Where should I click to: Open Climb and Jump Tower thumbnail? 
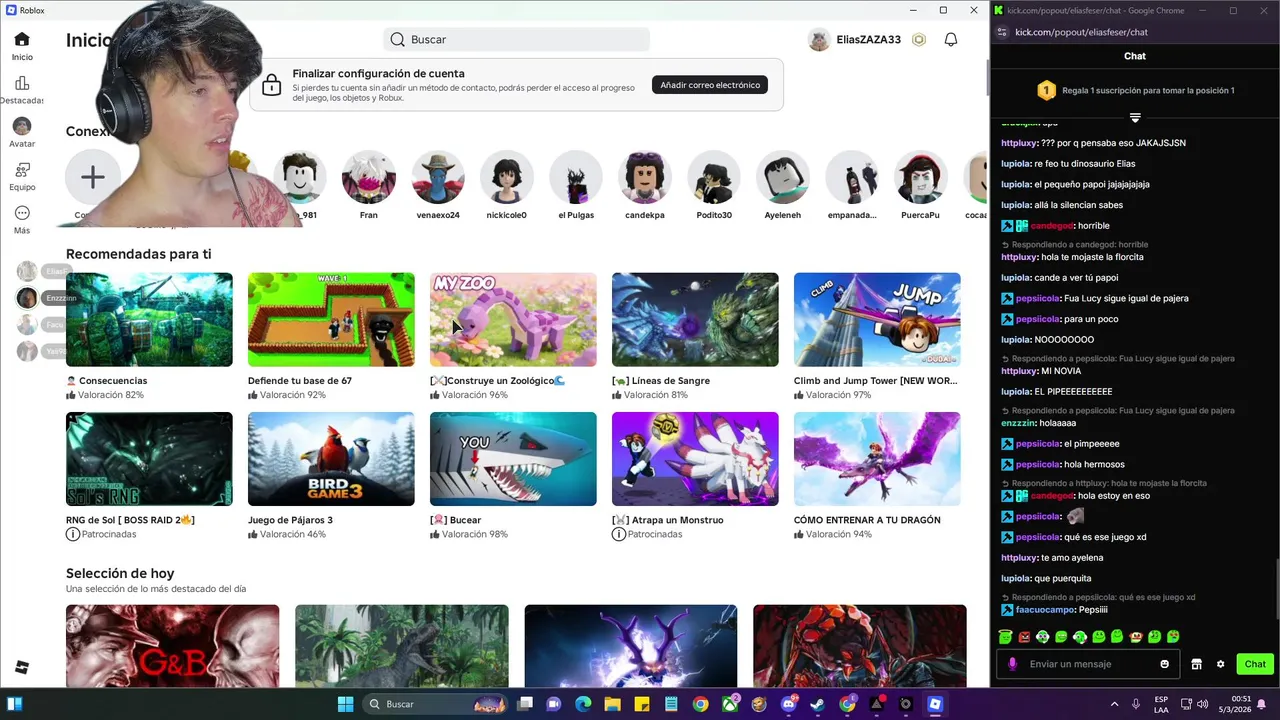(x=877, y=320)
